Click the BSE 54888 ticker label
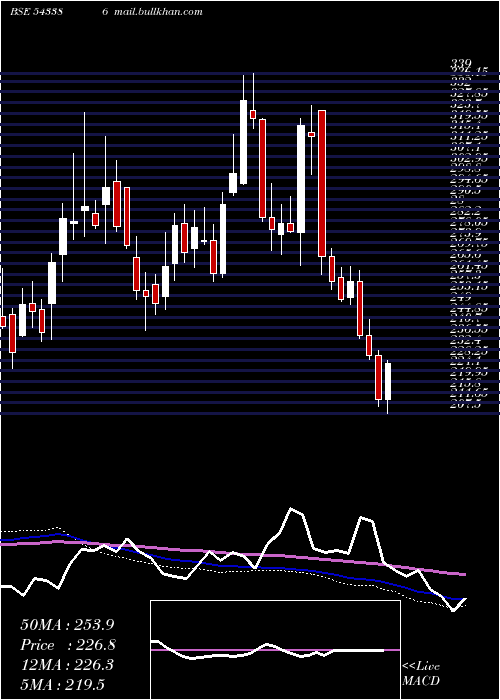The height and width of the screenshot is (700, 500). coord(37,12)
